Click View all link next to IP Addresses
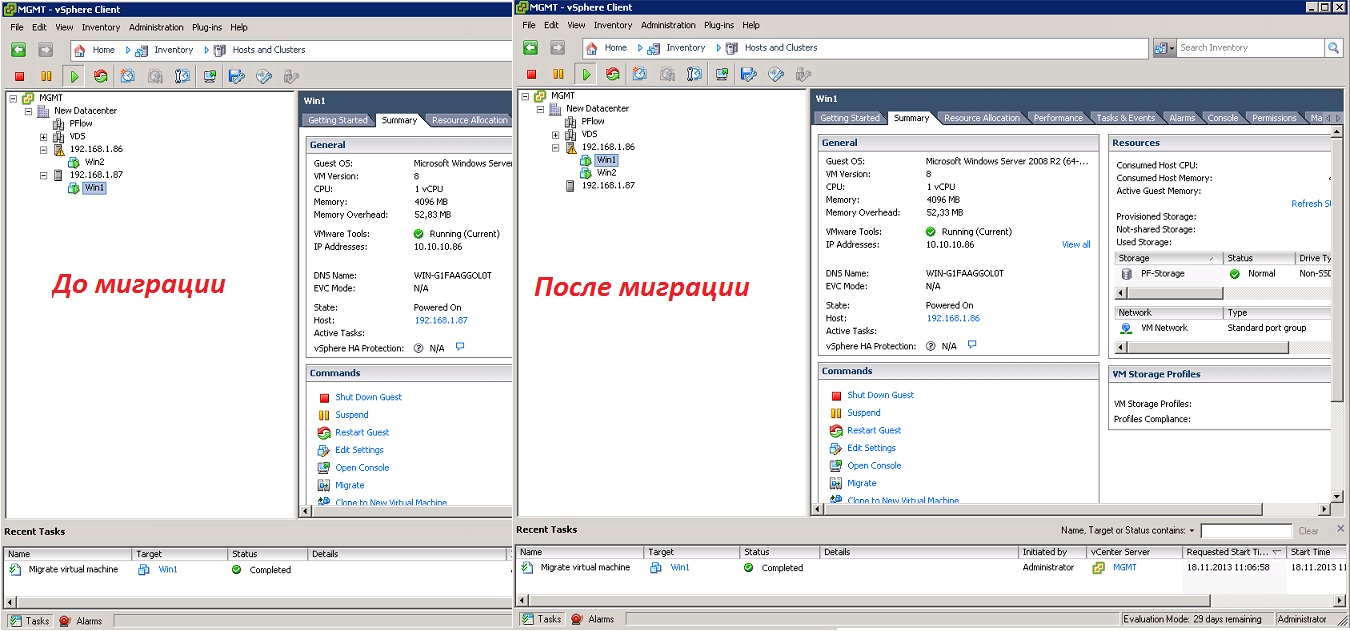Screen dimensions: 1350x631 pyautogui.click(x=1076, y=244)
